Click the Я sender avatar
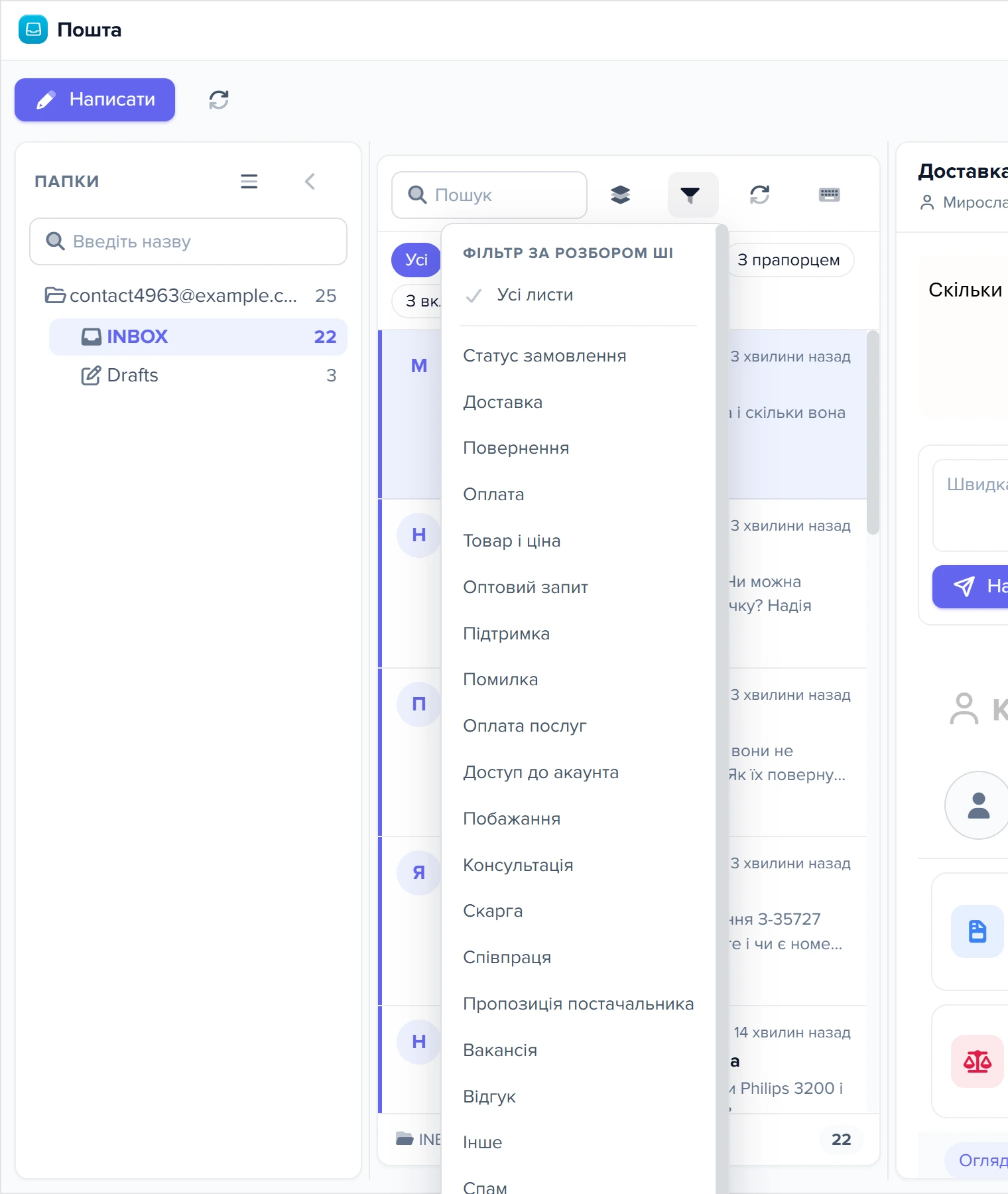Image resolution: width=1008 pixels, height=1194 pixels. (419, 873)
